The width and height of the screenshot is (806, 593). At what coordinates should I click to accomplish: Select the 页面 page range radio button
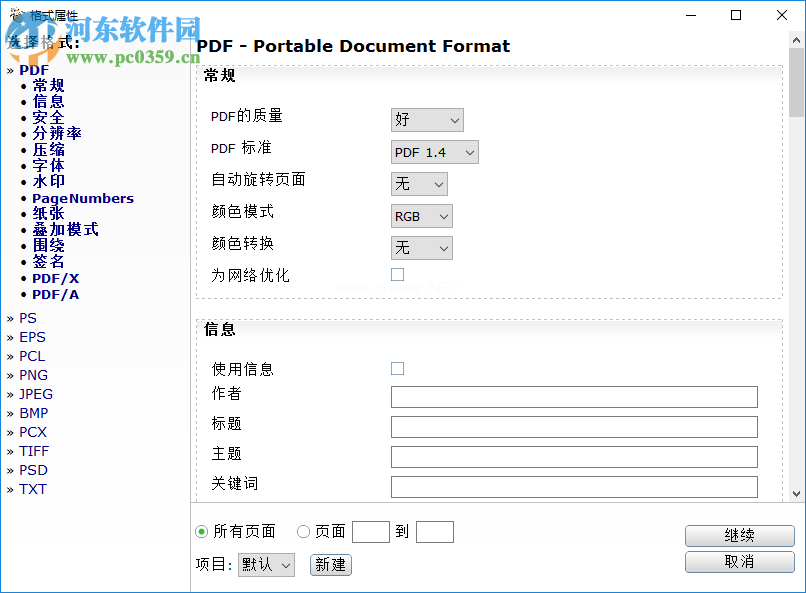(x=301, y=531)
